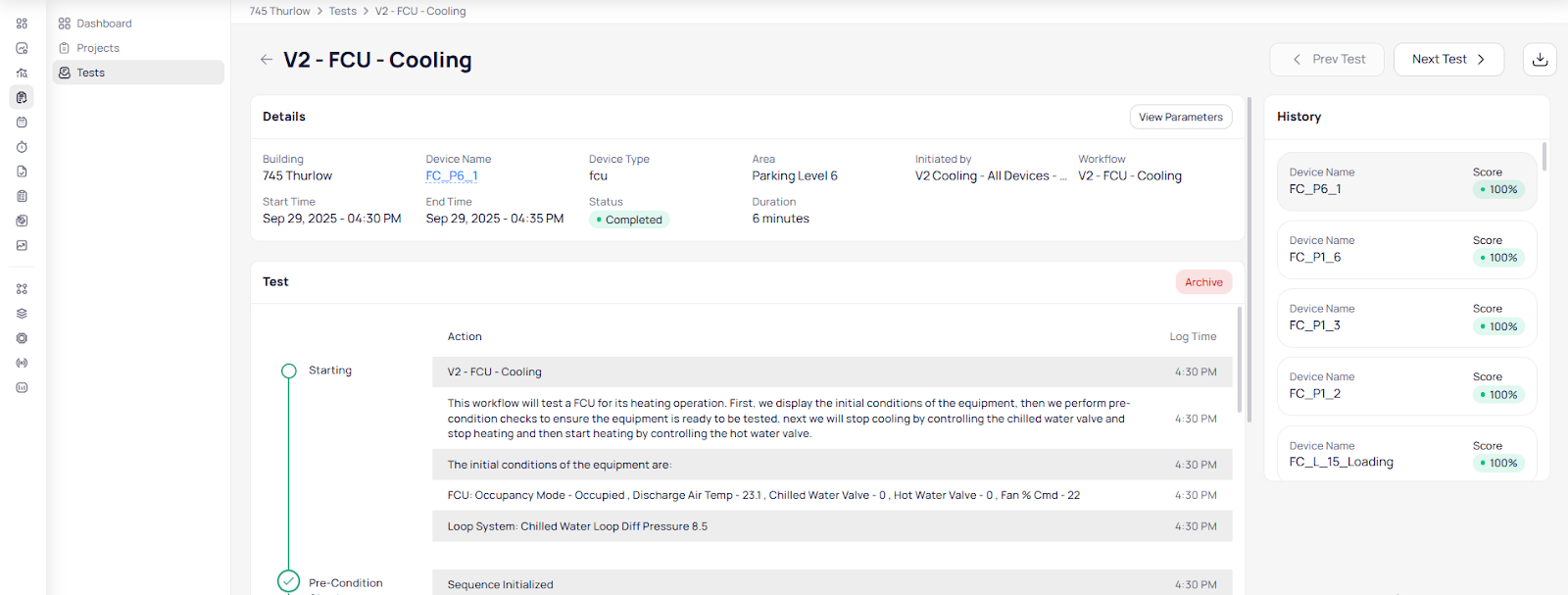The width and height of the screenshot is (1568, 595).
Task: Click the layers stack icon in sidebar
Action: 22,314
